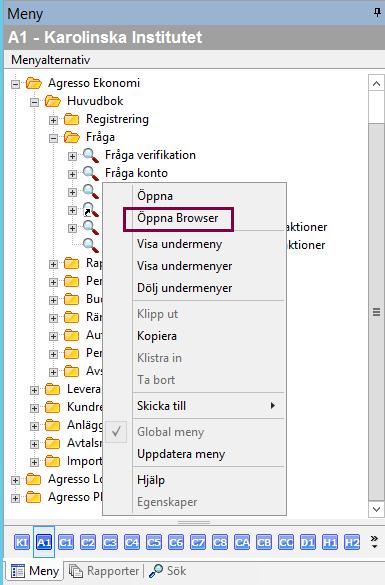Switch to the Meny tab
This screenshot has height=585, width=385.
[x=34, y=571]
